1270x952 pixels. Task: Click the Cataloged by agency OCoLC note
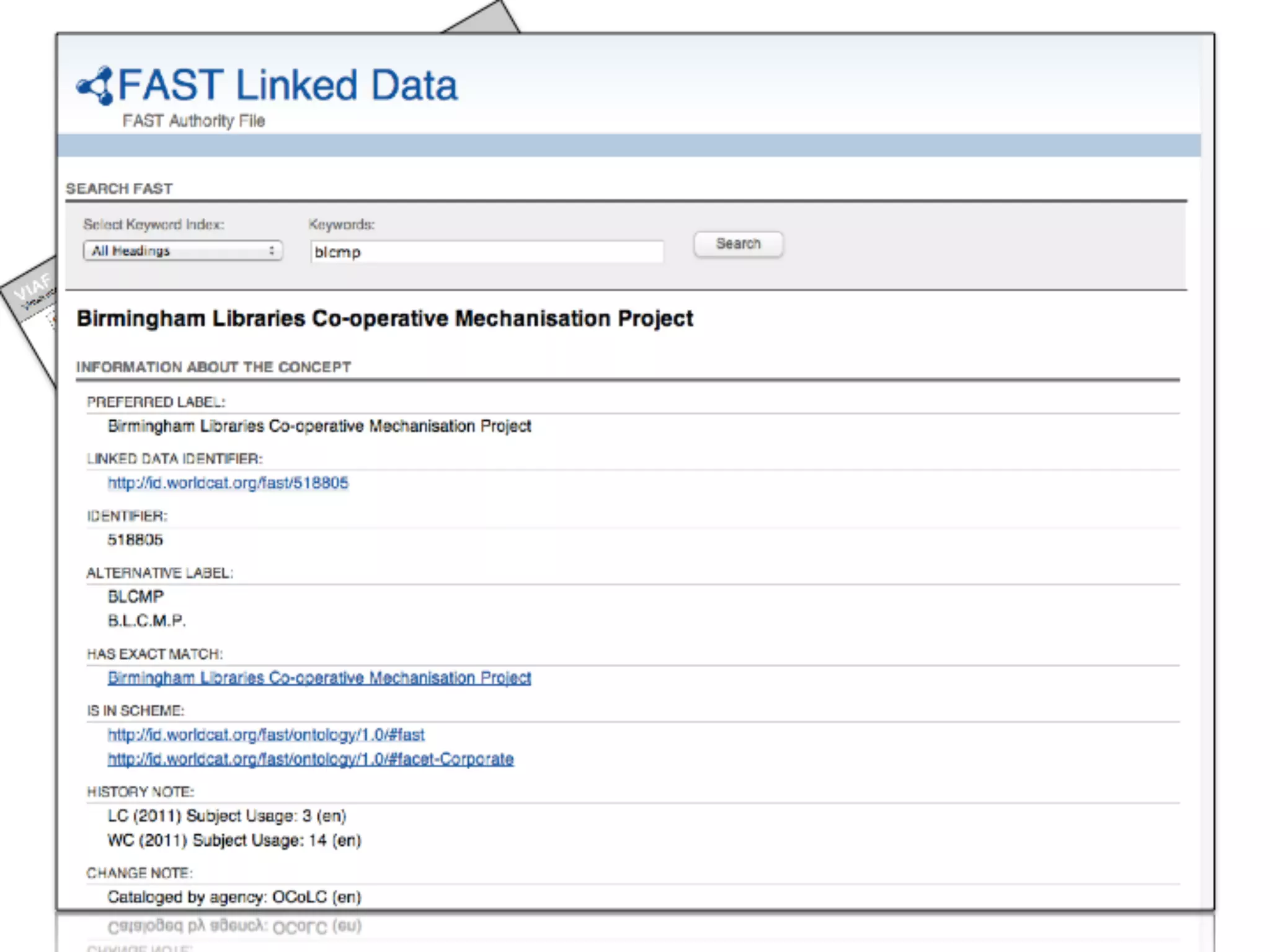(234, 897)
